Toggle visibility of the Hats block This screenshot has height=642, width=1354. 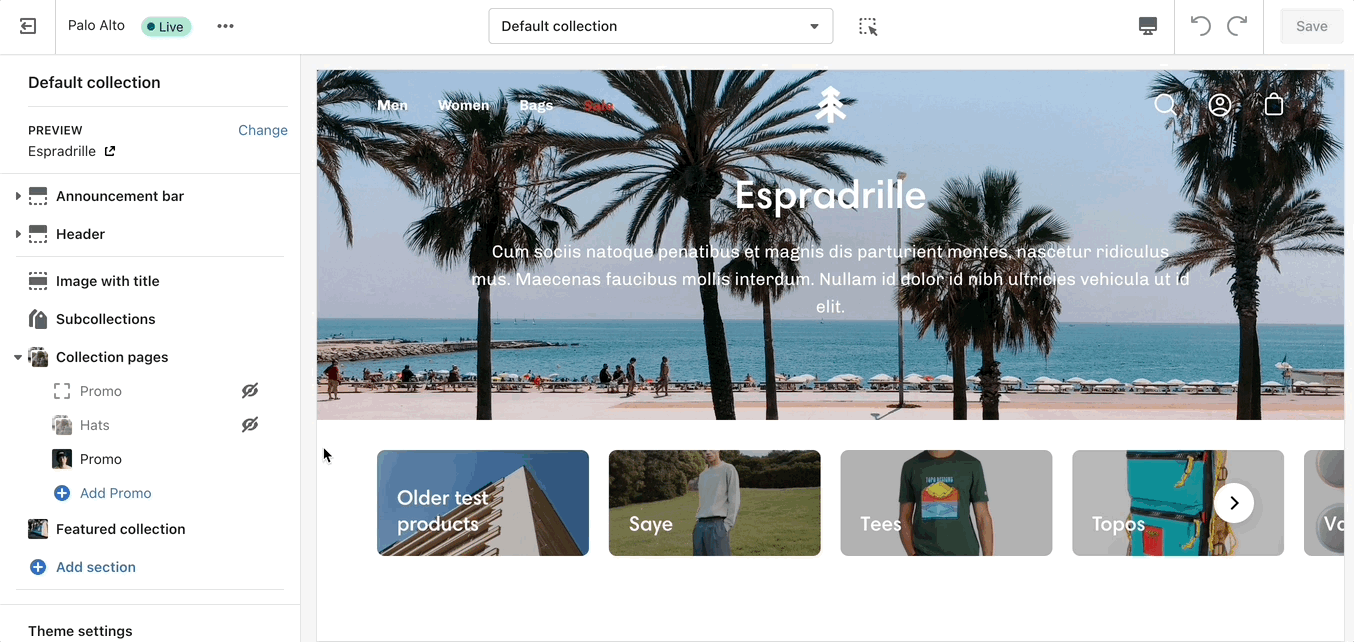click(x=250, y=425)
